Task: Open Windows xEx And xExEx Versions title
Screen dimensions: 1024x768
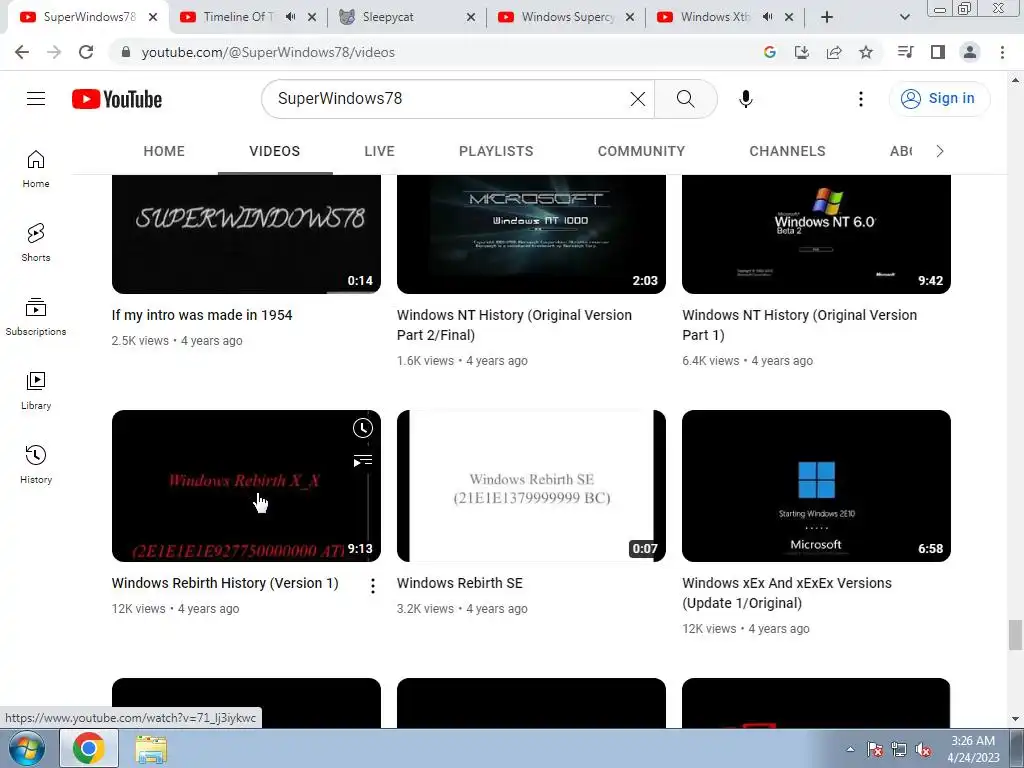Action: point(787,593)
